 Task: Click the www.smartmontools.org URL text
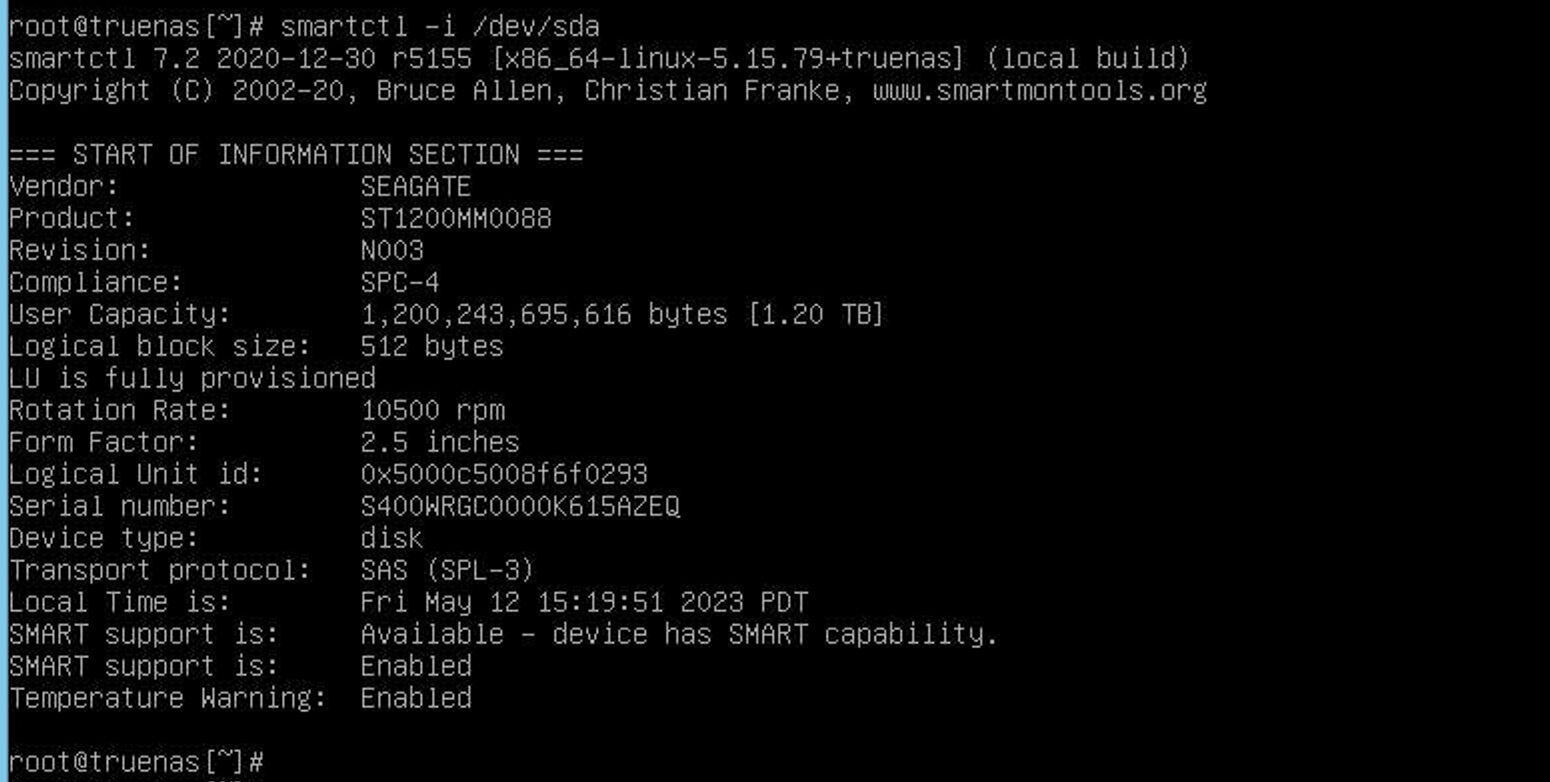(1039, 91)
